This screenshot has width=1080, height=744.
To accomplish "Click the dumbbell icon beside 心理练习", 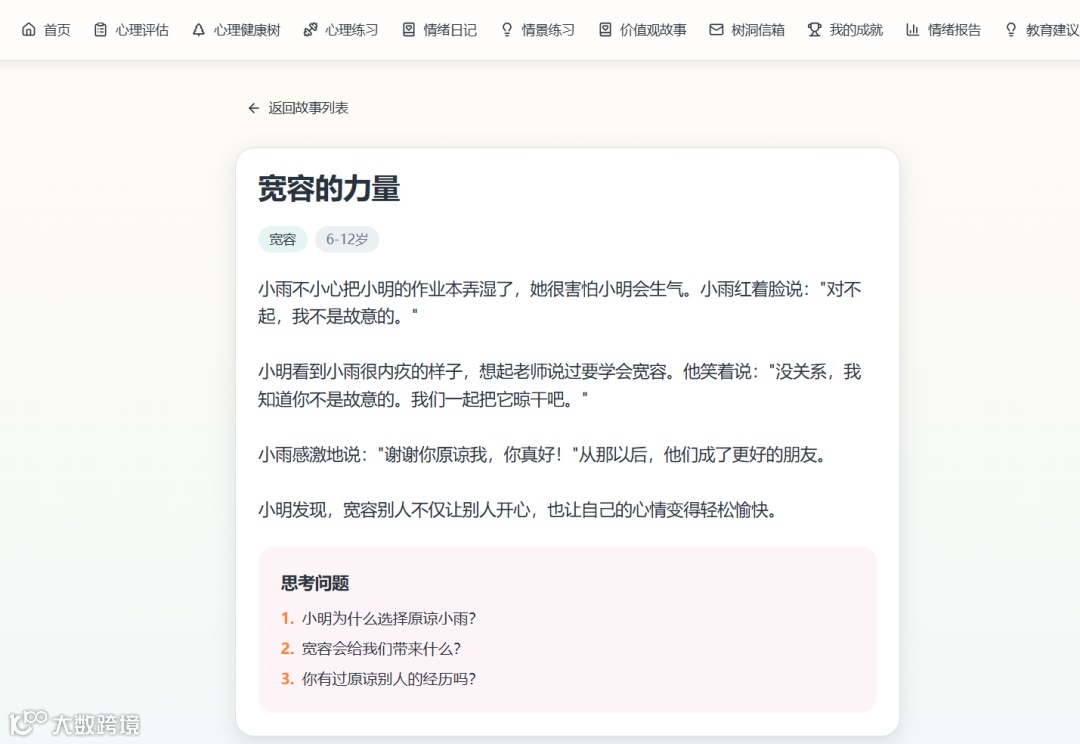I will tap(310, 30).
